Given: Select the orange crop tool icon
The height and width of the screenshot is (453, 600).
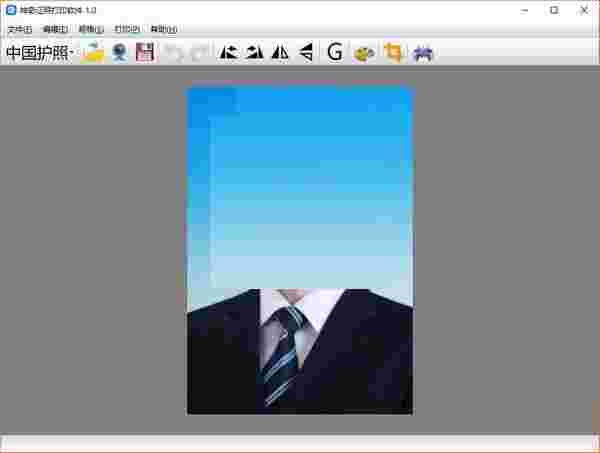Looking at the screenshot, I should 394,52.
